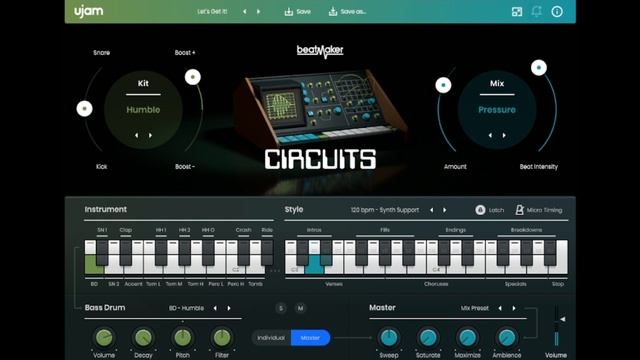Click the Master Ambience knob
The image size is (640, 360).
coord(507,338)
